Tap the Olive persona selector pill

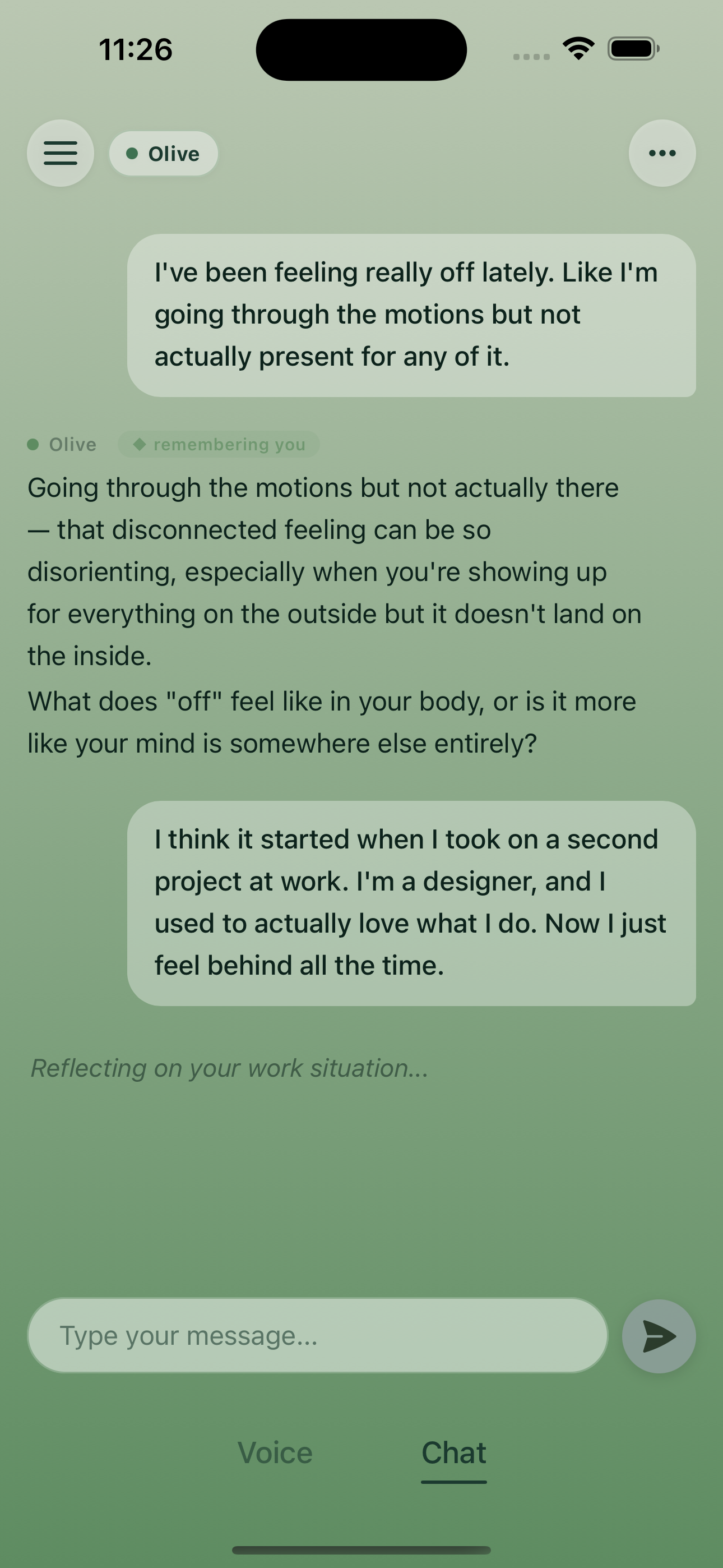click(163, 154)
